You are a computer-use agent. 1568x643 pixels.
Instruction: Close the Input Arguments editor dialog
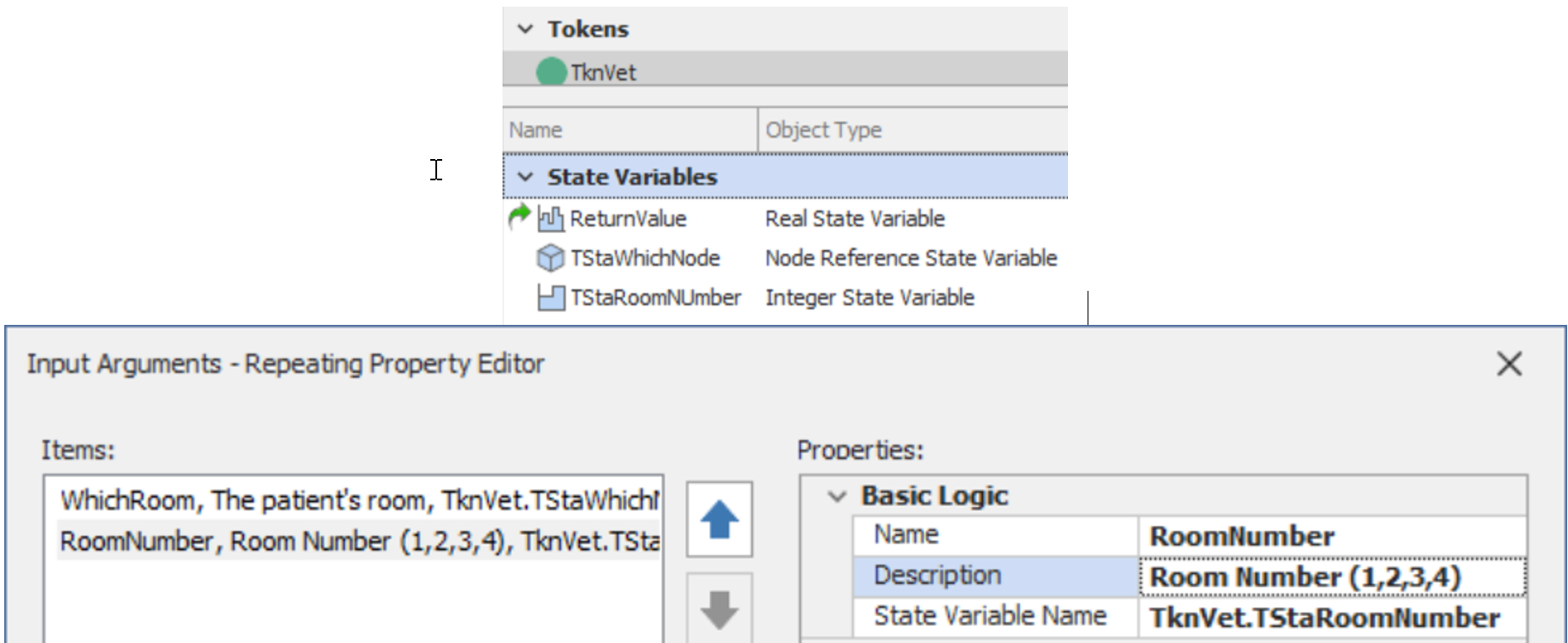coord(1509,364)
